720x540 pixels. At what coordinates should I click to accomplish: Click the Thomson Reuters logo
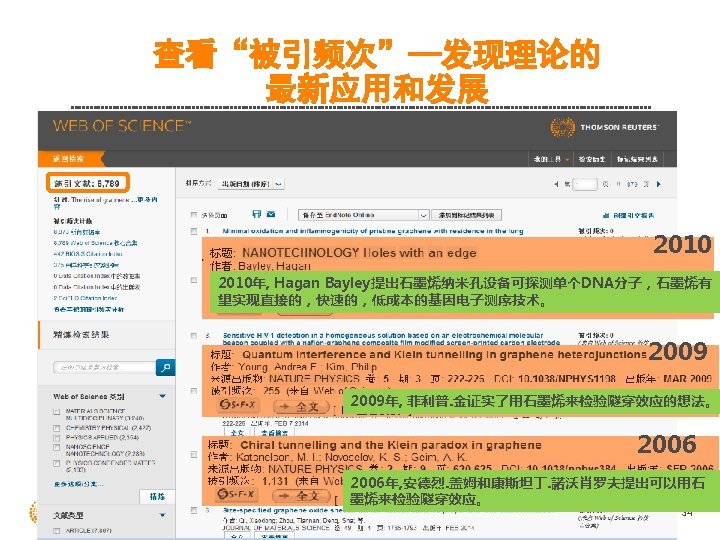click(604, 127)
